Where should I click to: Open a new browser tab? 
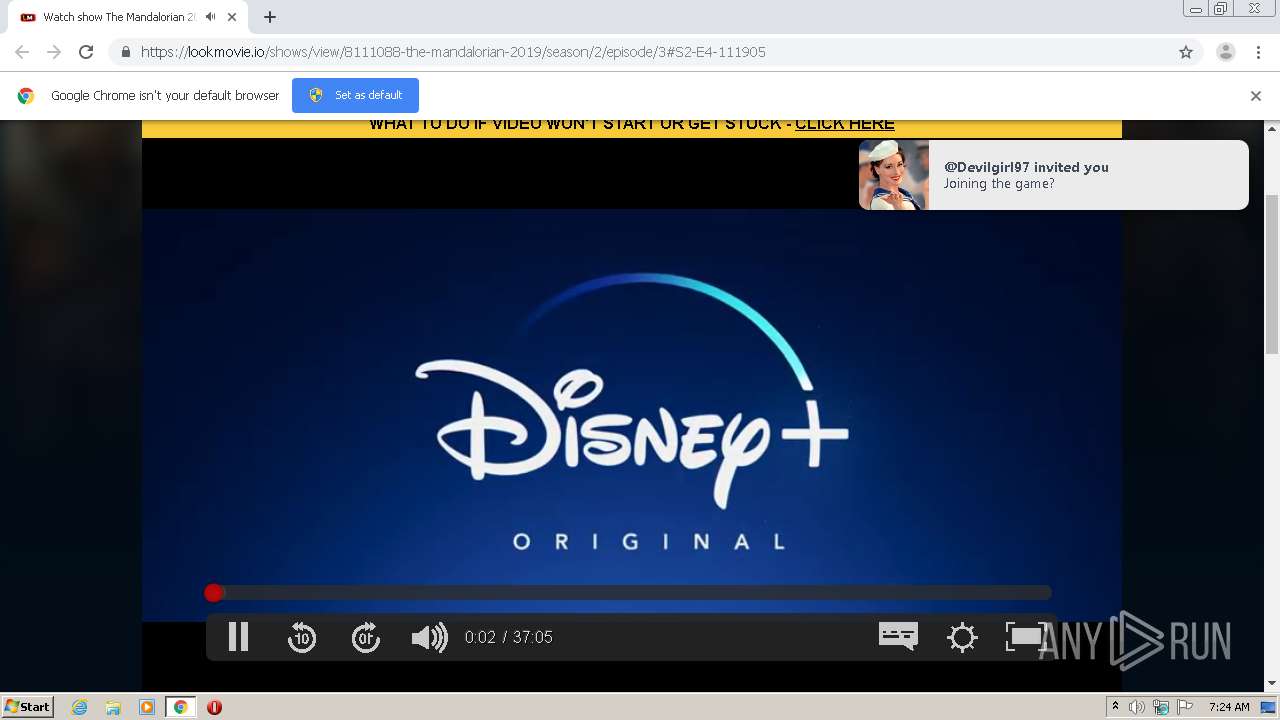tap(270, 17)
